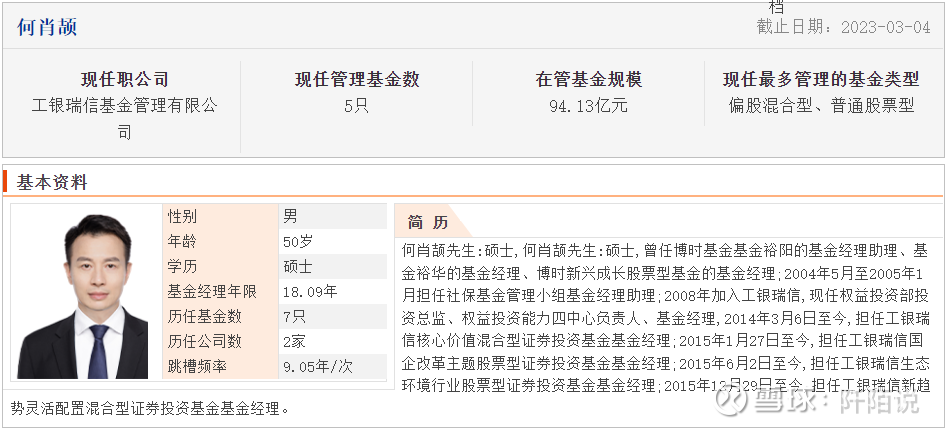Image resolution: width=947 pixels, height=430 pixels.
Task: Click the 9.05年/次 job-hop frequency value
Action: coord(318,366)
